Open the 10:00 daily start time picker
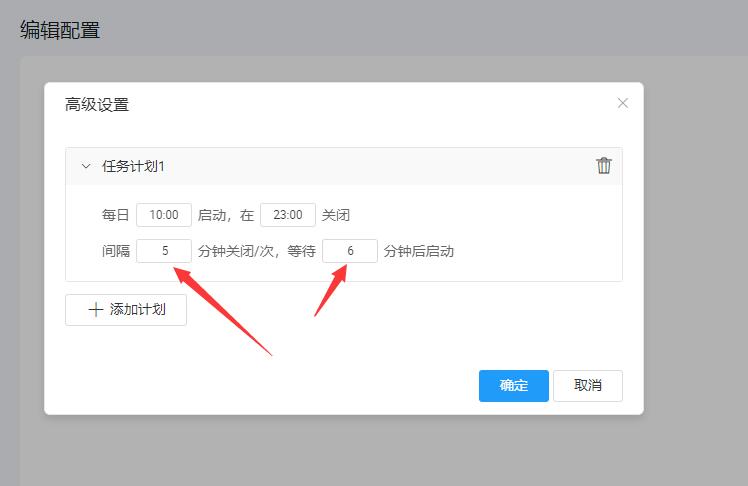Screen dimensions: 748x486 click(x=164, y=215)
